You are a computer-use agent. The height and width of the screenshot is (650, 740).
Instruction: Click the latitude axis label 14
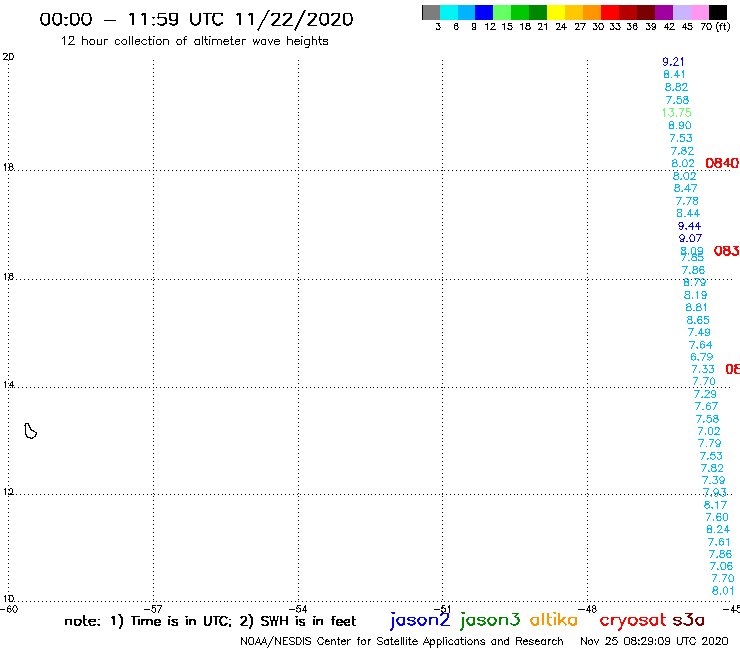[8, 385]
